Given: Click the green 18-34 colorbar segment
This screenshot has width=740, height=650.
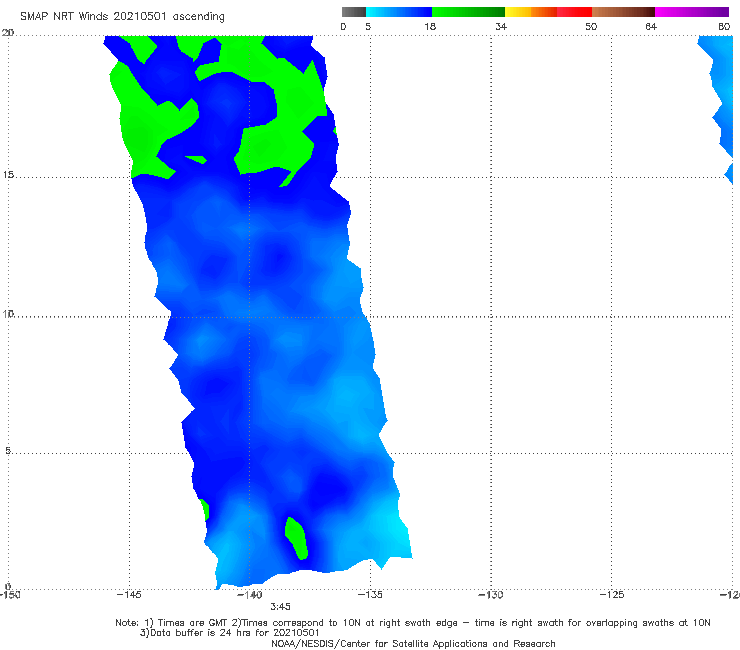Looking at the screenshot, I should 468,12.
